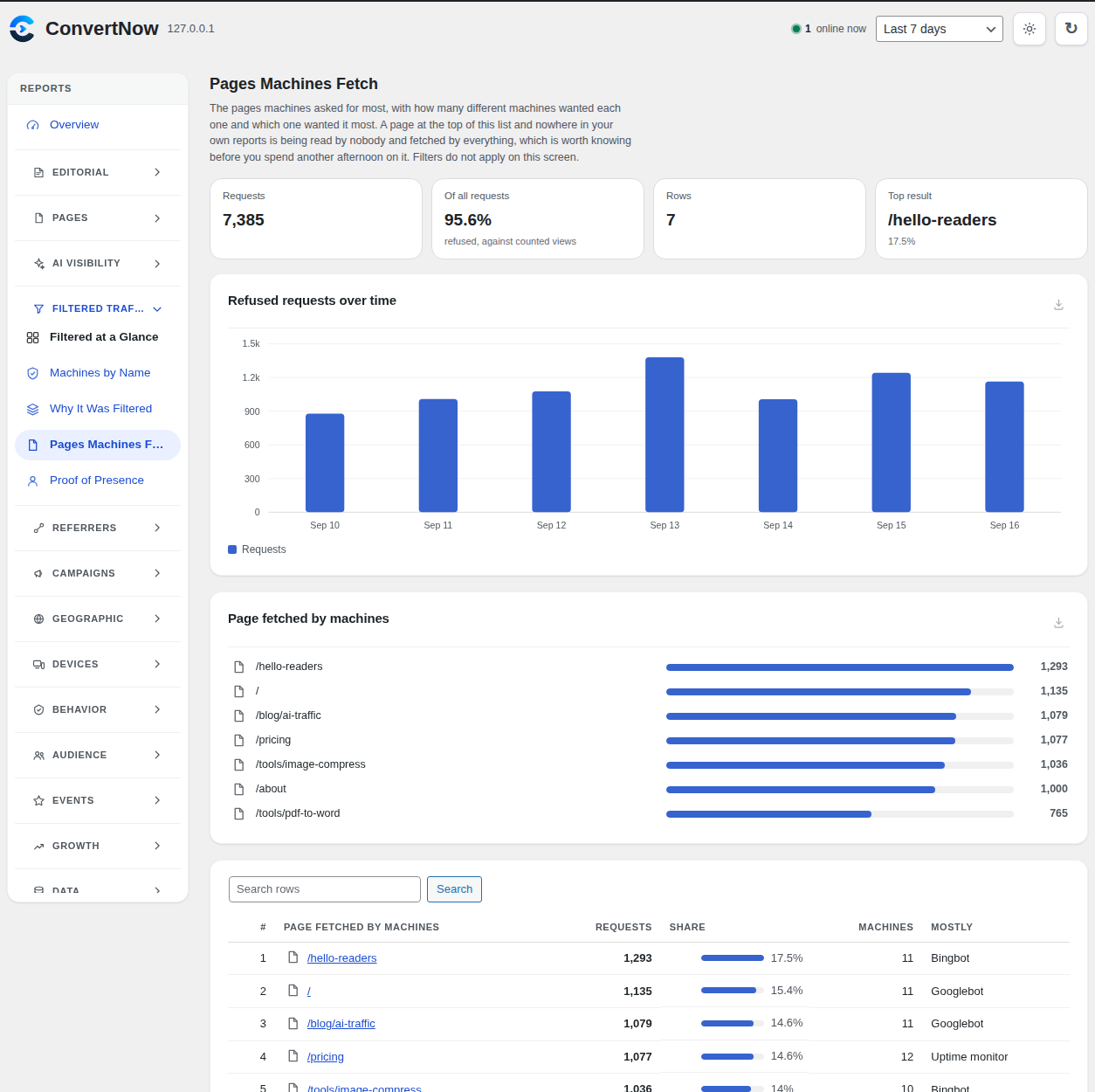Expand the AI Visibility section

[98, 263]
